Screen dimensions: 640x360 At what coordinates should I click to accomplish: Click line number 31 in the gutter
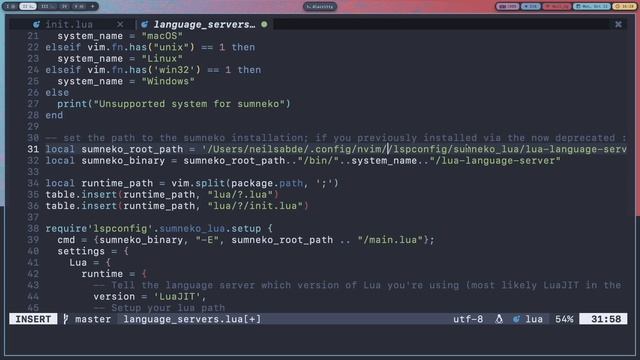33,149
